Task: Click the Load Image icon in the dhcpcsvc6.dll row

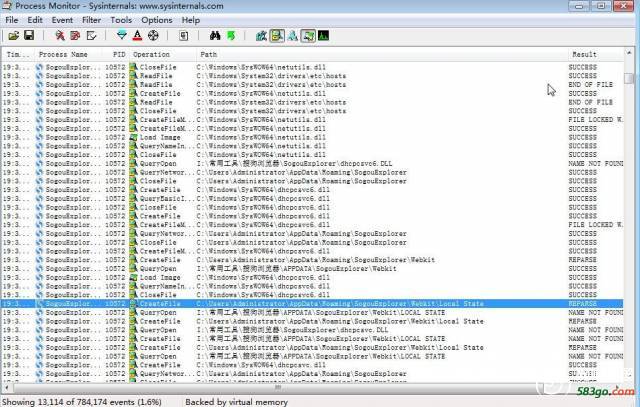Action: pos(133,278)
